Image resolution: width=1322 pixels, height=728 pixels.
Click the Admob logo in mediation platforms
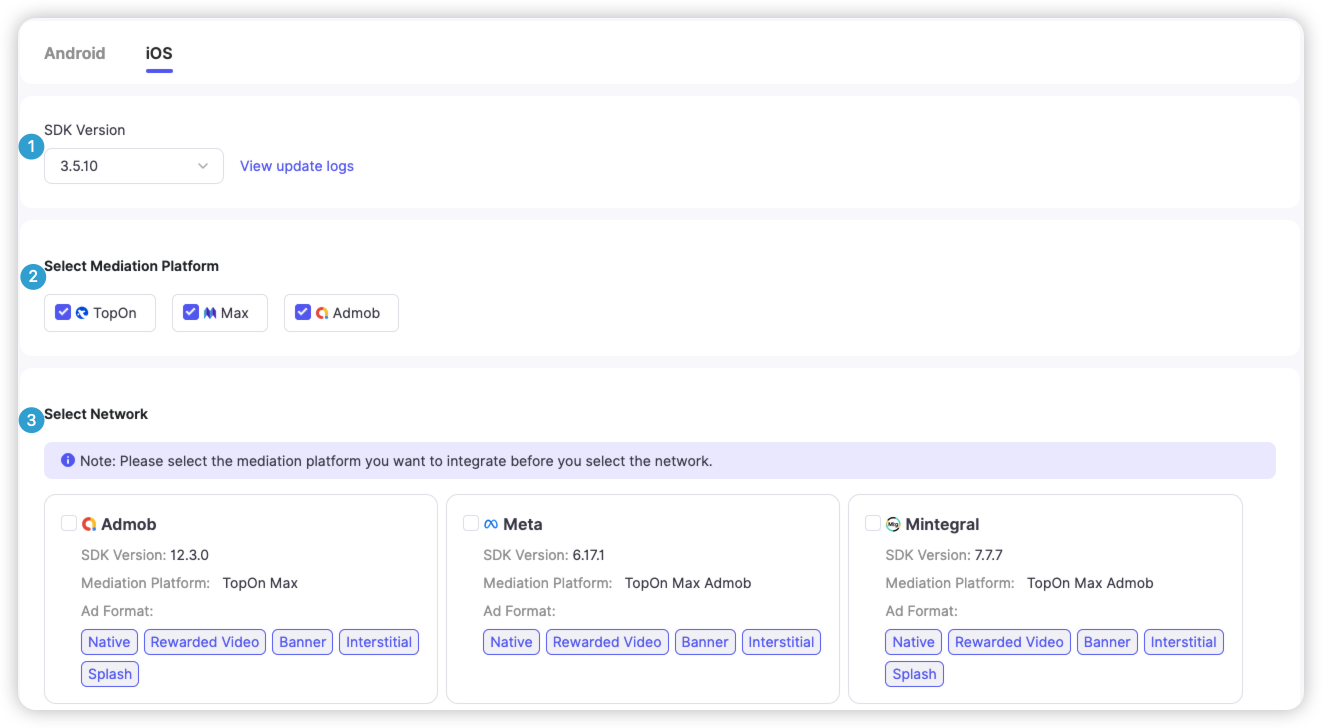(322, 313)
